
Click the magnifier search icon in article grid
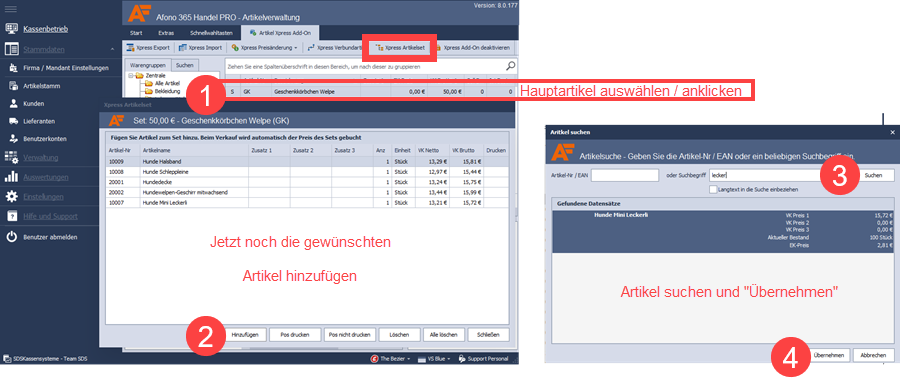click(510, 65)
